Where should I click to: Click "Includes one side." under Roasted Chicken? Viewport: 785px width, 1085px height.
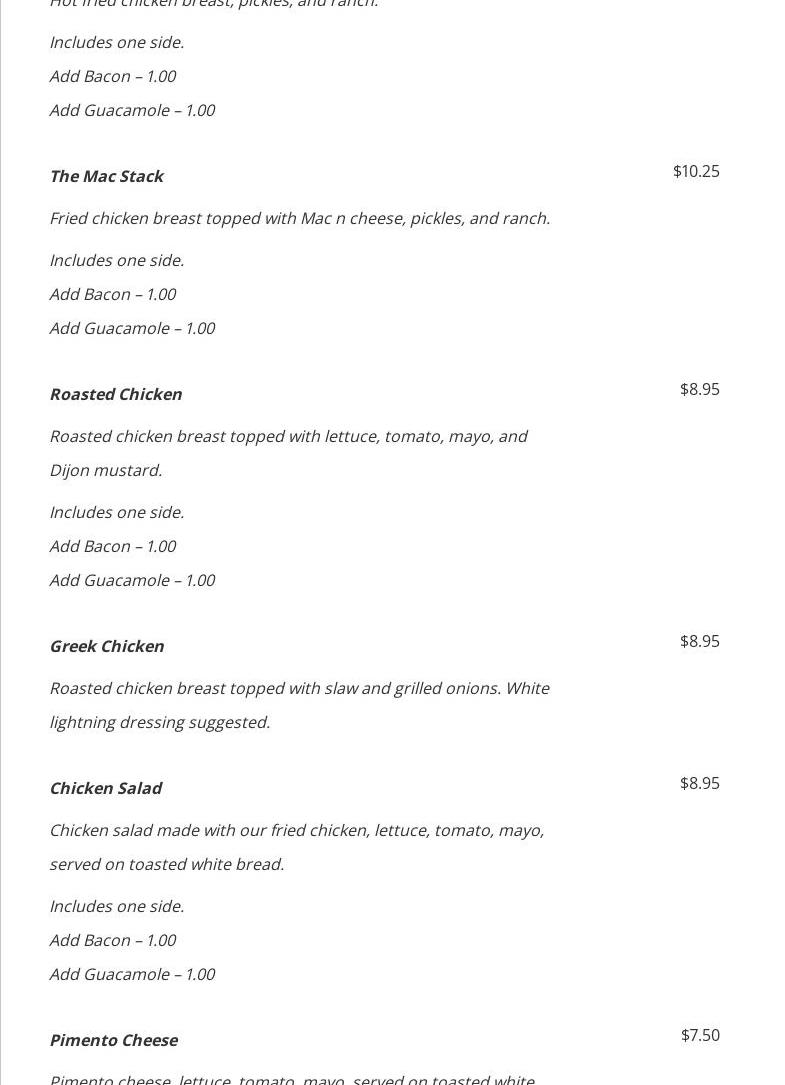pos(116,512)
